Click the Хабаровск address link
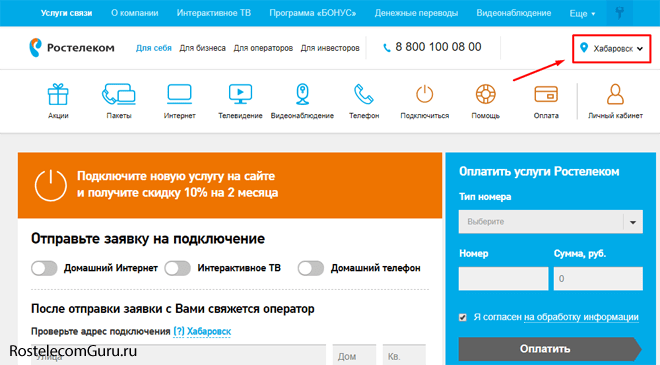 pyautogui.click(x=209, y=331)
